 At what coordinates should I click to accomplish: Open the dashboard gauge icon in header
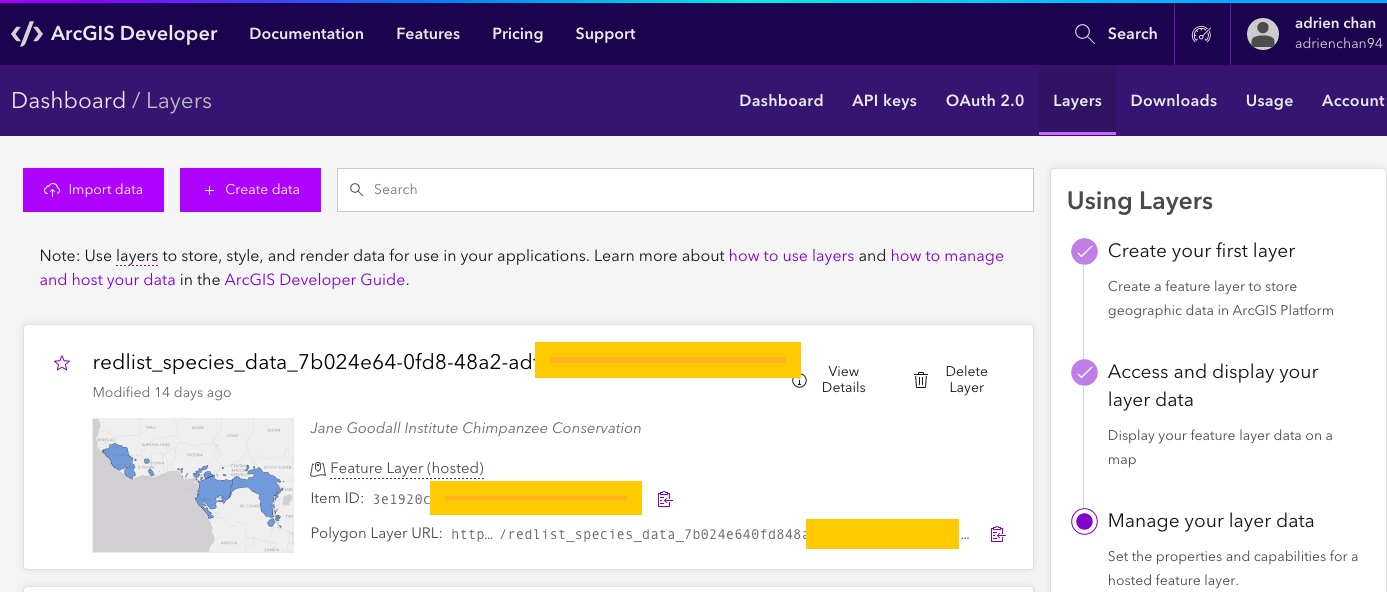(x=1202, y=34)
